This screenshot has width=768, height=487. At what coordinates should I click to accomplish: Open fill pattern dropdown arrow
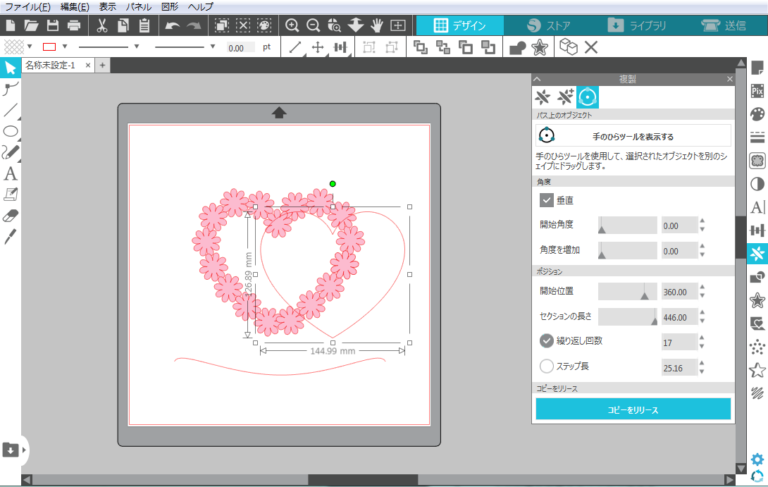[x=29, y=47]
